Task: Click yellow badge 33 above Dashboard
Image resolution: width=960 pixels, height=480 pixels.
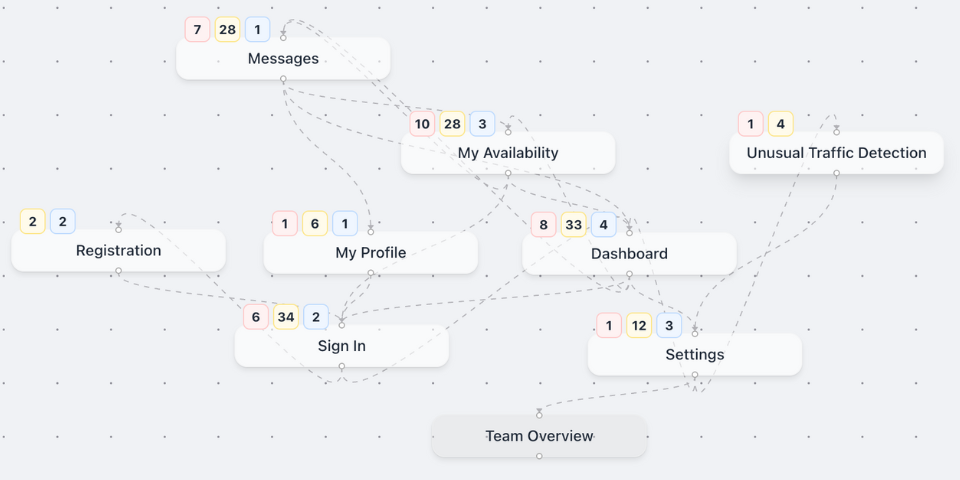Action: (x=573, y=225)
